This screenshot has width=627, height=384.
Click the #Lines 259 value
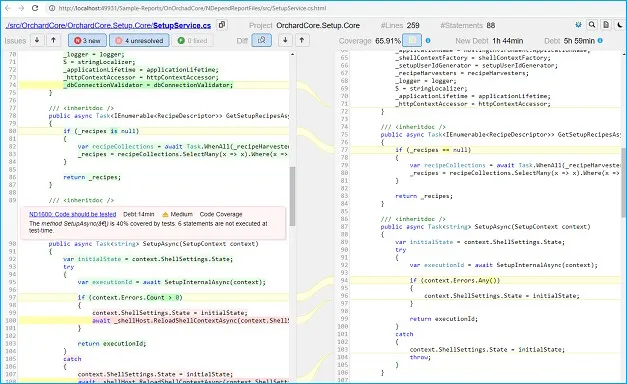pos(413,25)
